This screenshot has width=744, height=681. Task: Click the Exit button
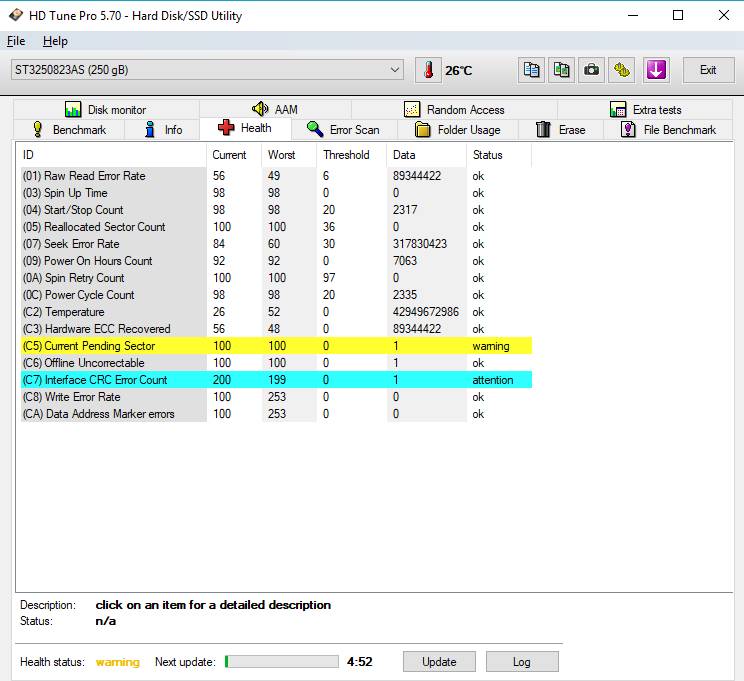(x=708, y=70)
